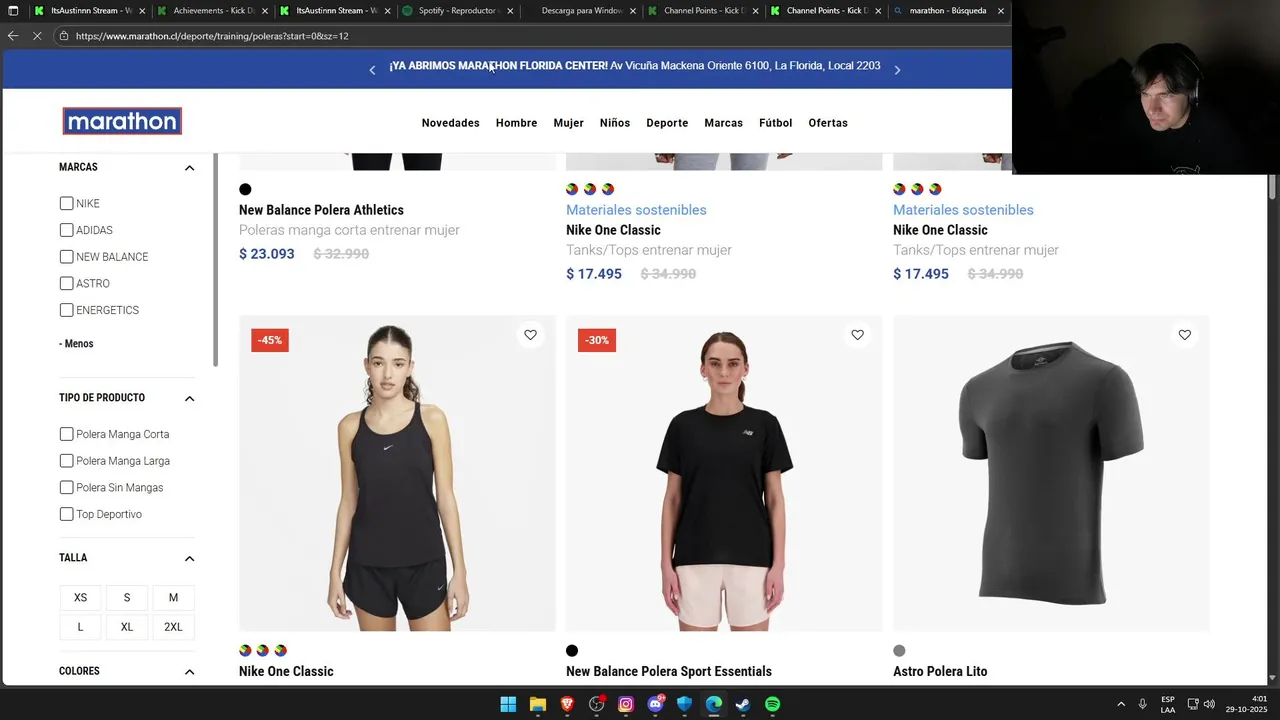Choose size 2XL
Viewport: 1280px width, 720px height.
[173, 627]
